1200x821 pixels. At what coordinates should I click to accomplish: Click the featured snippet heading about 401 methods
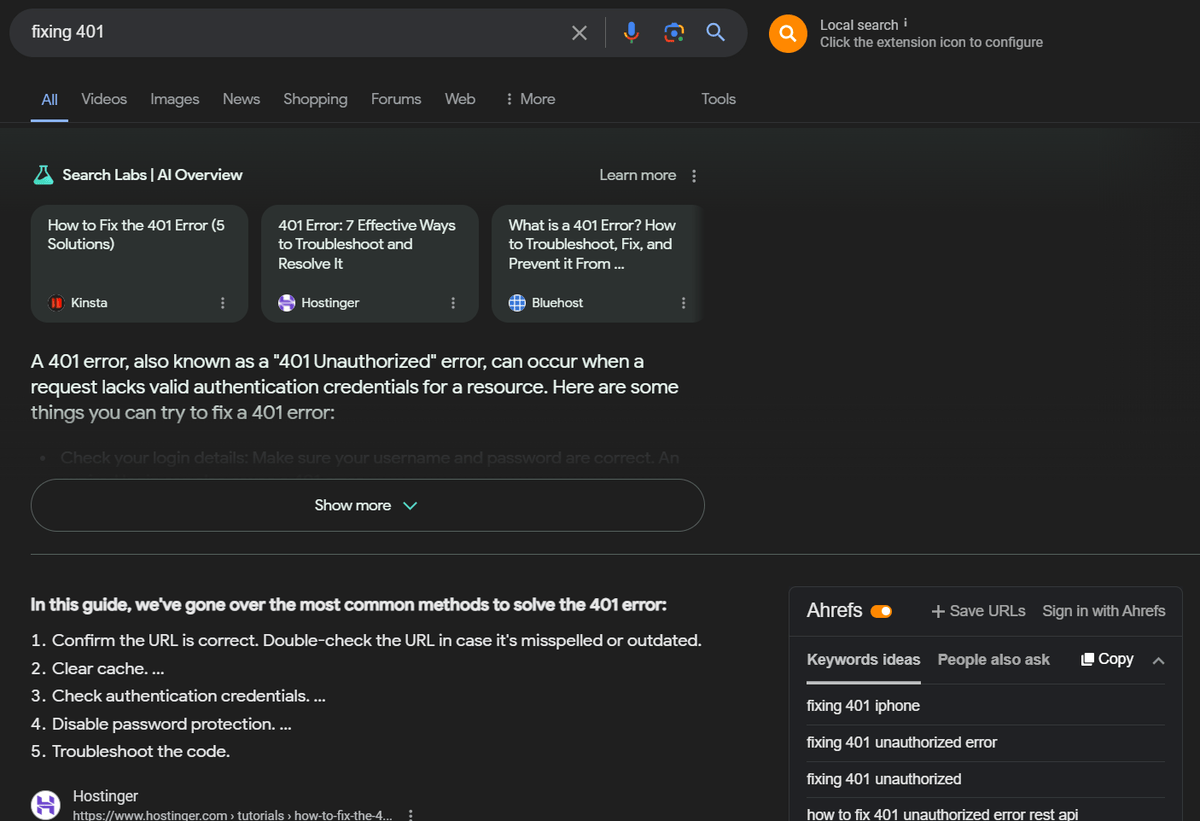(348, 605)
